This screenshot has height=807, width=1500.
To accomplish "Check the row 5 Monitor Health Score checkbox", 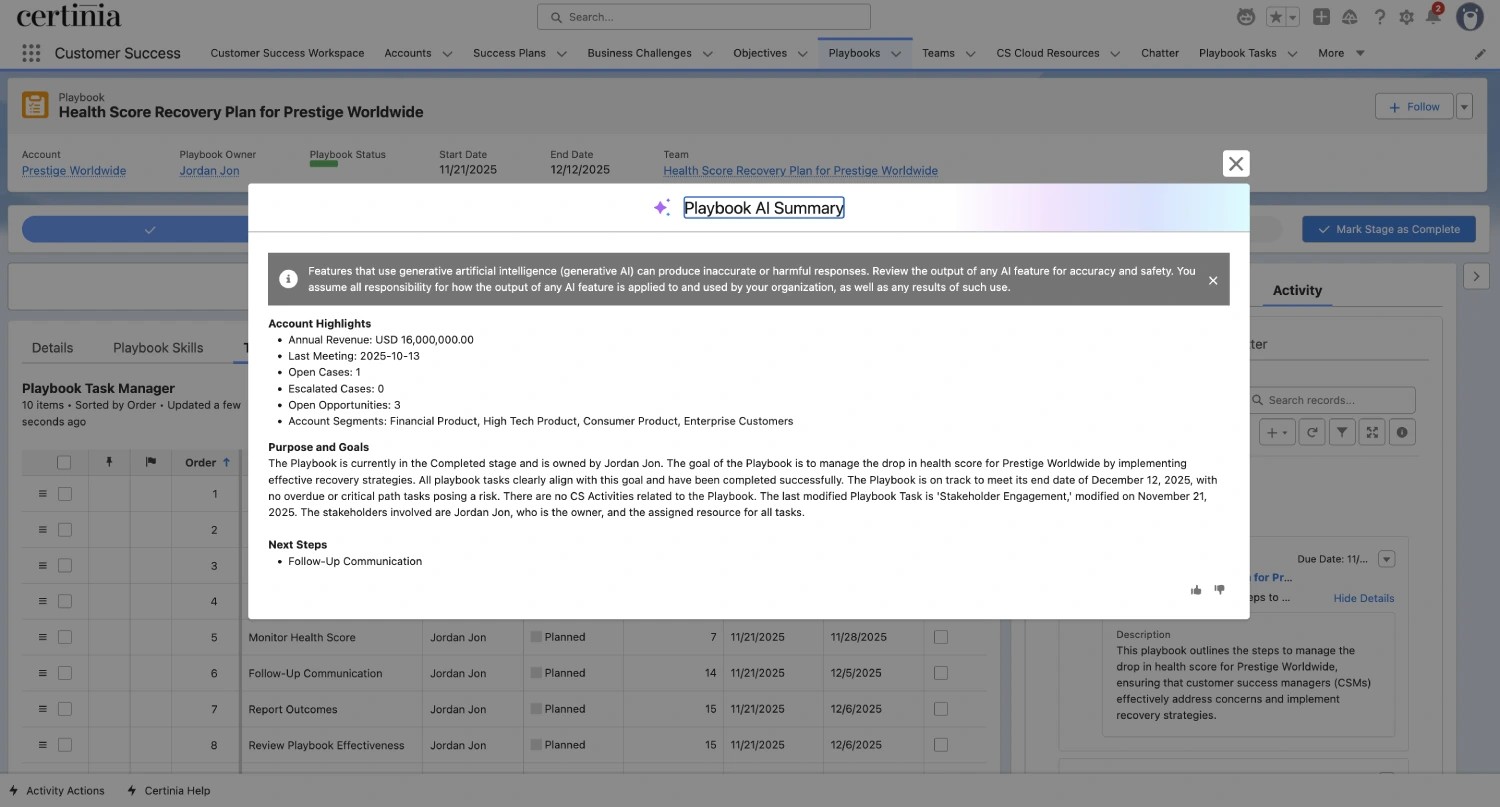I will tap(65, 637).
